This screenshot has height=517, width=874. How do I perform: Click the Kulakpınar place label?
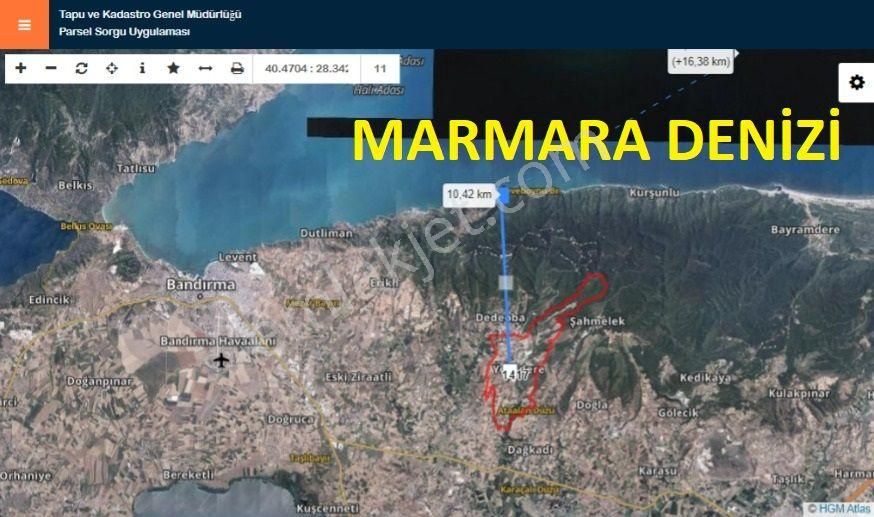pyautogui.click(x=799, y=393)
